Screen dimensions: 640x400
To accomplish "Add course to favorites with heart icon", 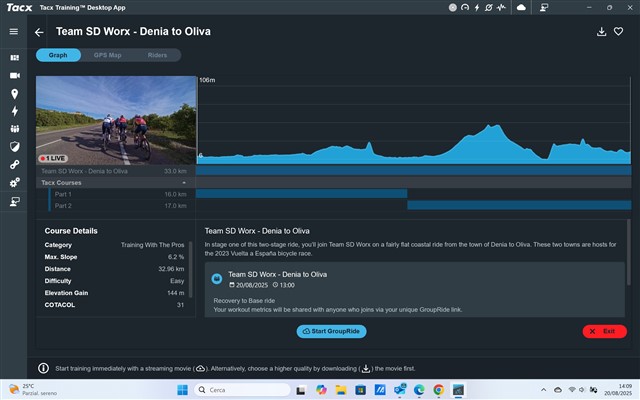I will click(618, 31).
